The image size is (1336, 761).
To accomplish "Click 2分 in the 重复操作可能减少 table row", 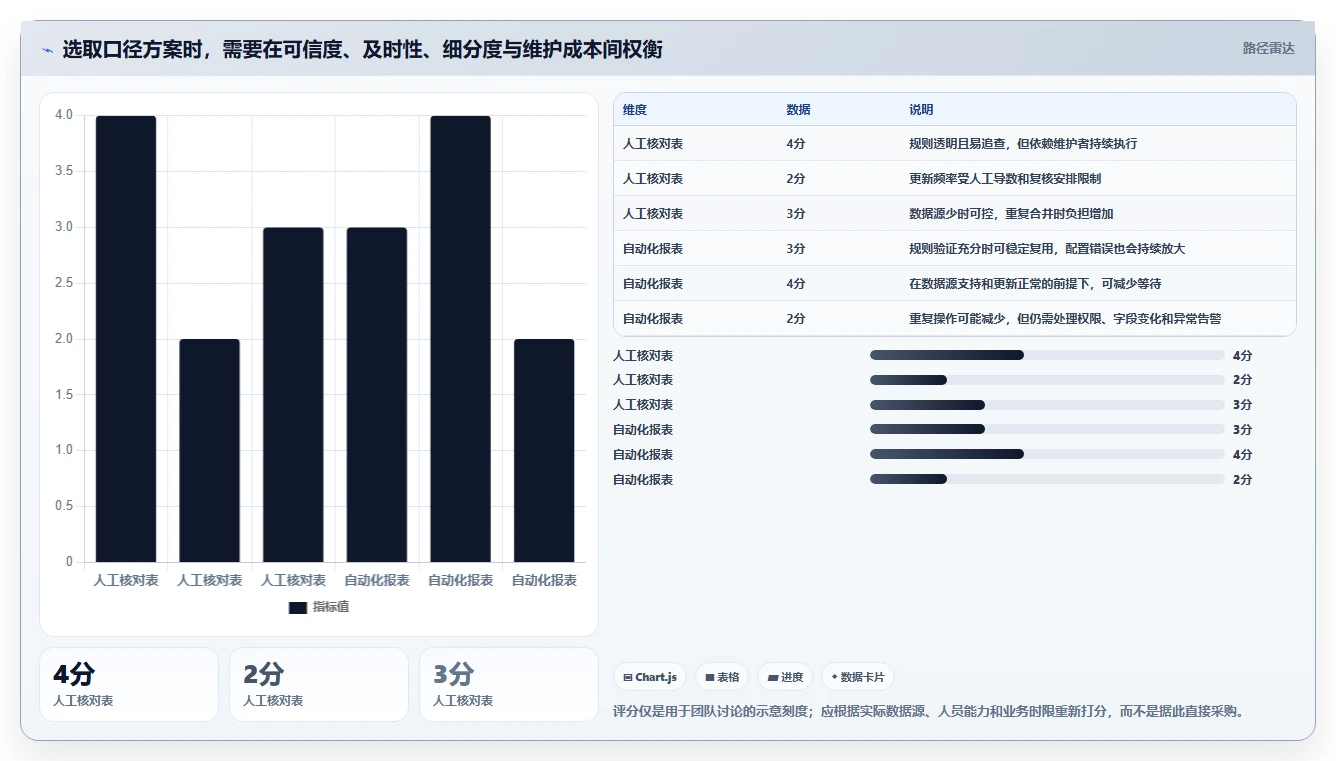I will [x=796, y=319].
